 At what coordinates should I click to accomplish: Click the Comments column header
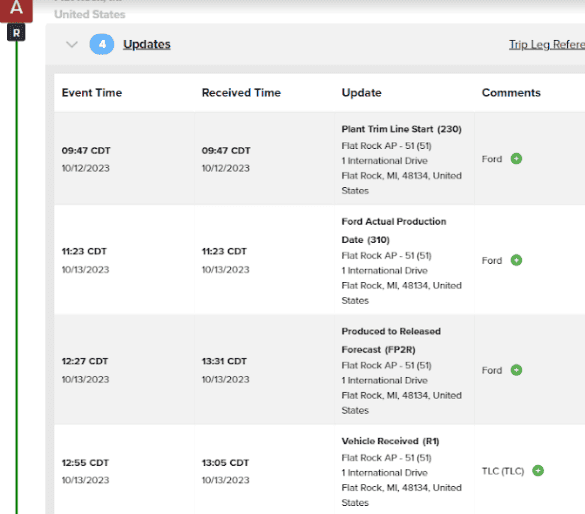tap(511, 93)
